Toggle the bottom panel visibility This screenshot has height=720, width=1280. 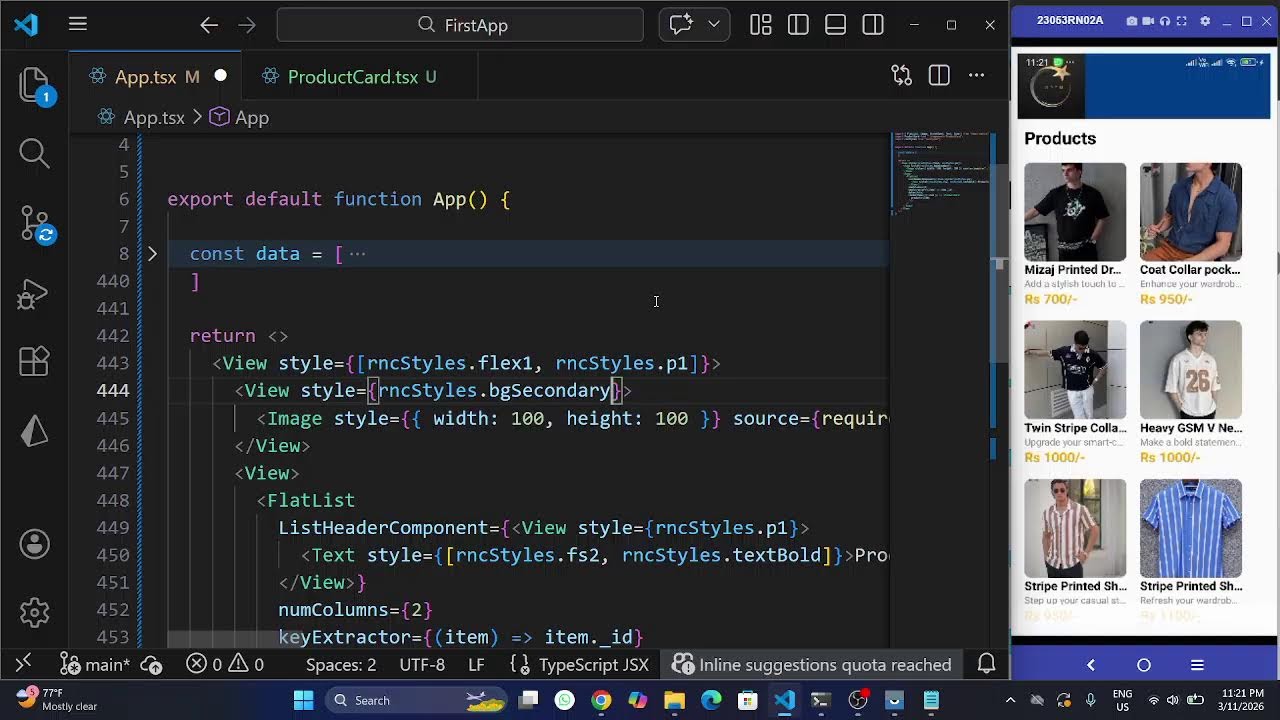coord(836,25)
